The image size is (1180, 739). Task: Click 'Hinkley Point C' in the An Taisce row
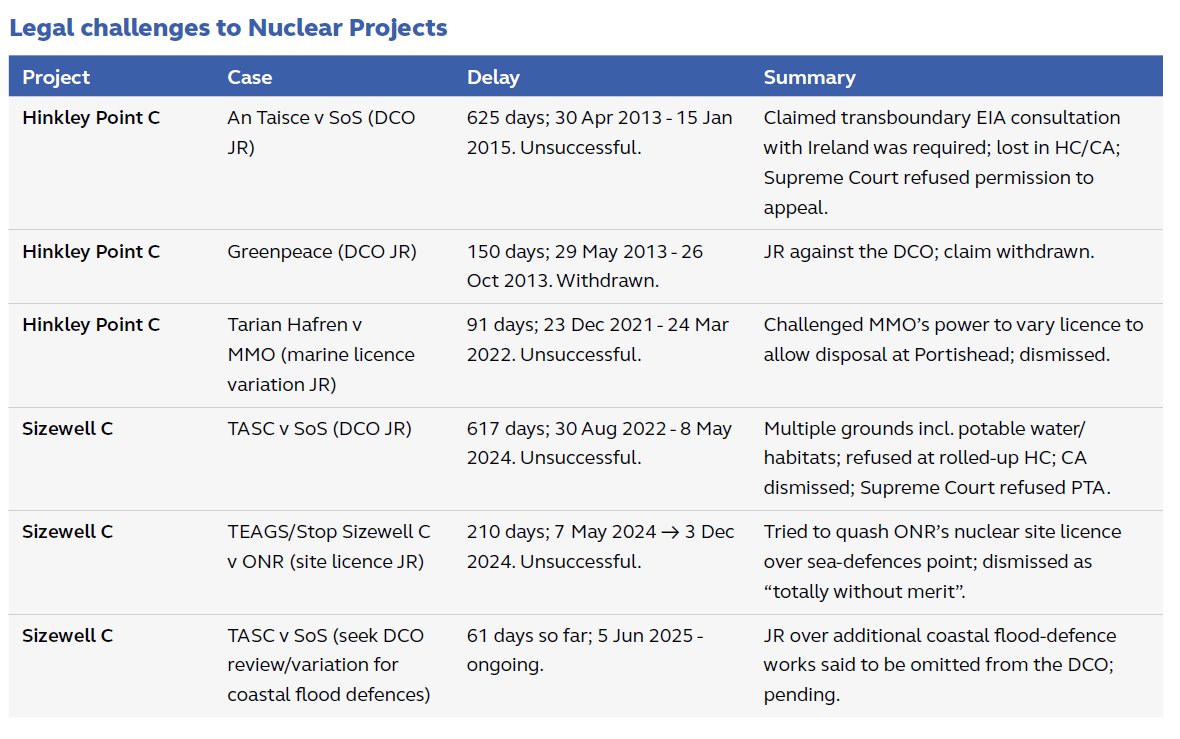pyautogui.click(x=91, y=118)
